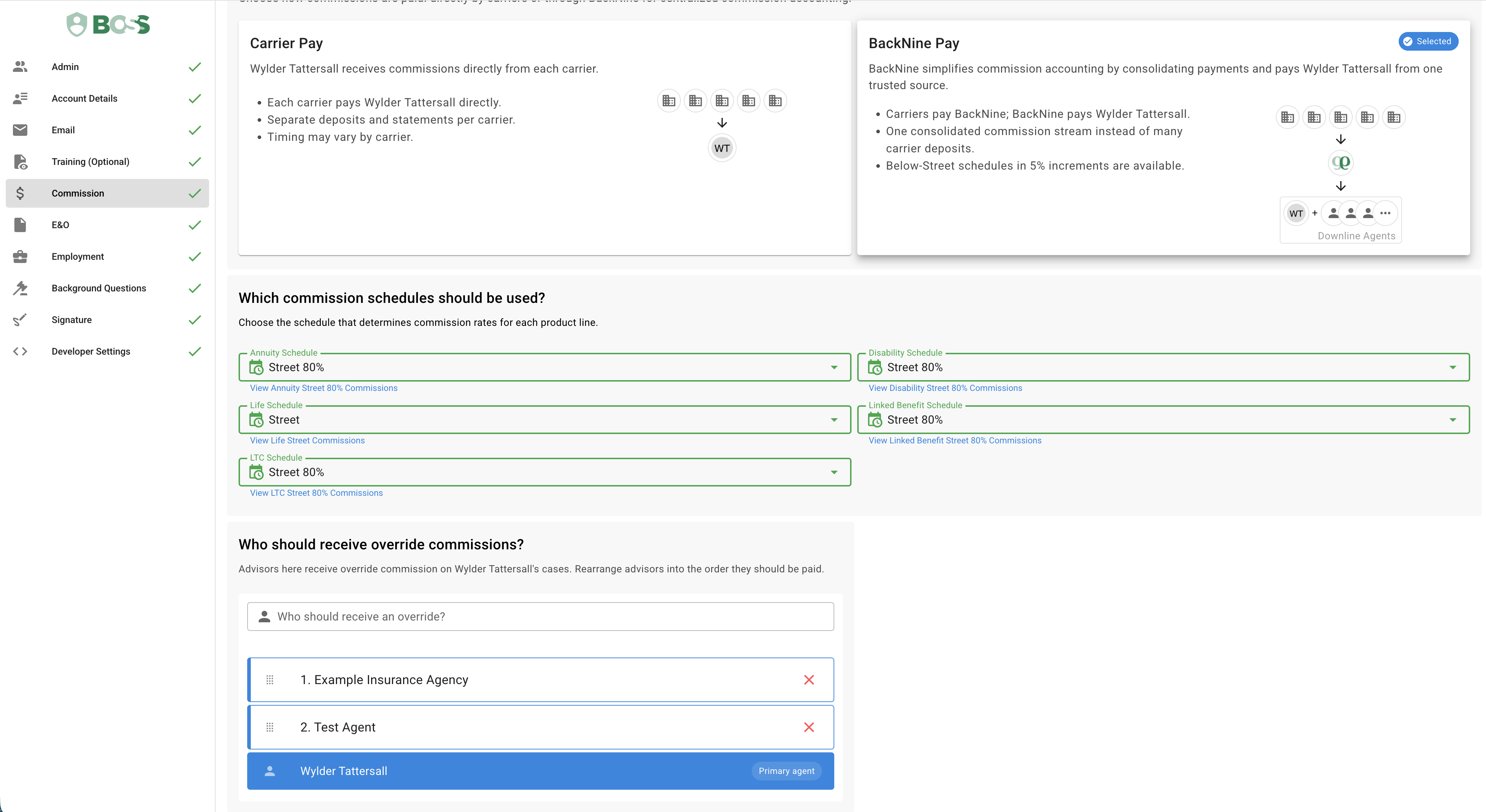This screenshot has width=1486, height=812.
Task: Click the green checkmark next to Admin
Action: [195, 67]
